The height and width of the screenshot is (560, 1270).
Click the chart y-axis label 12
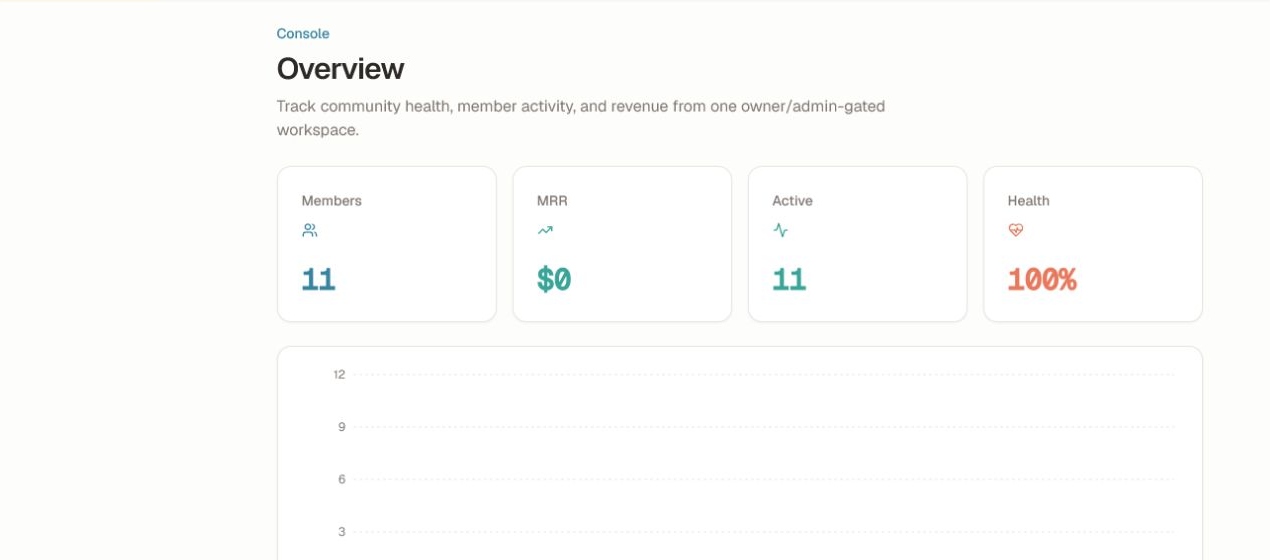point(339,375)
